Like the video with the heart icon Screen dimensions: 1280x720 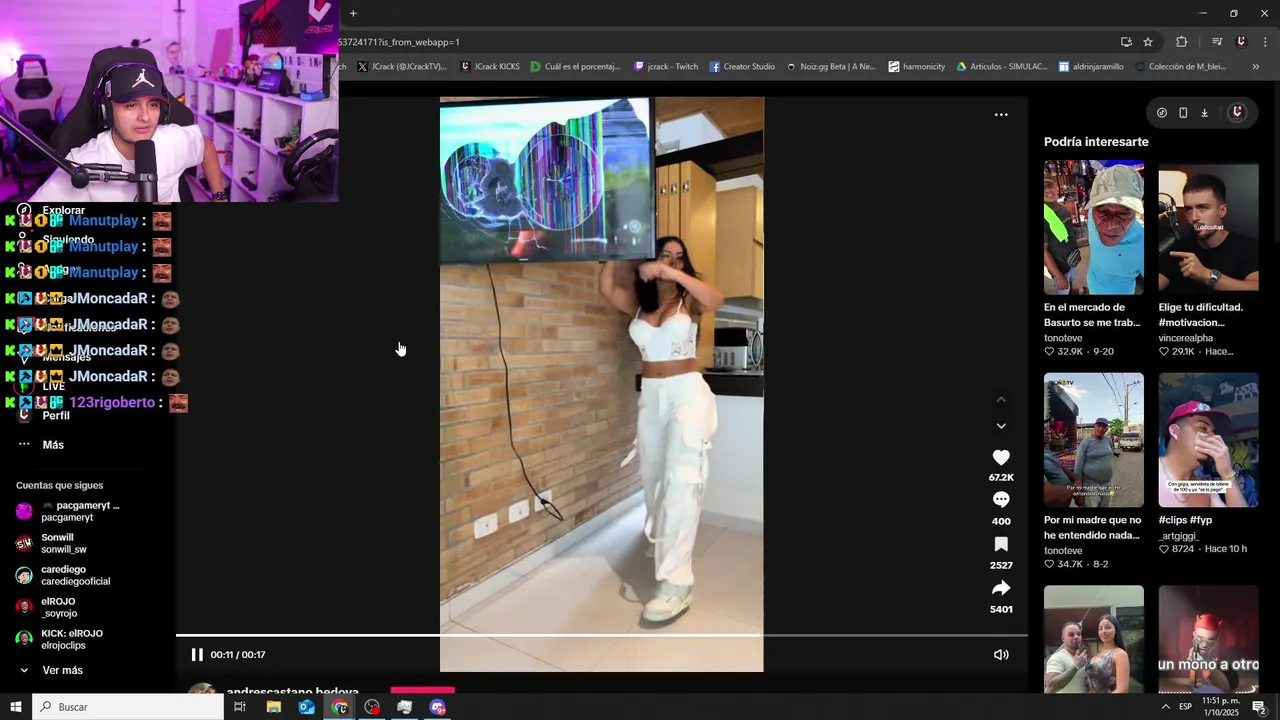point(1001,457)
